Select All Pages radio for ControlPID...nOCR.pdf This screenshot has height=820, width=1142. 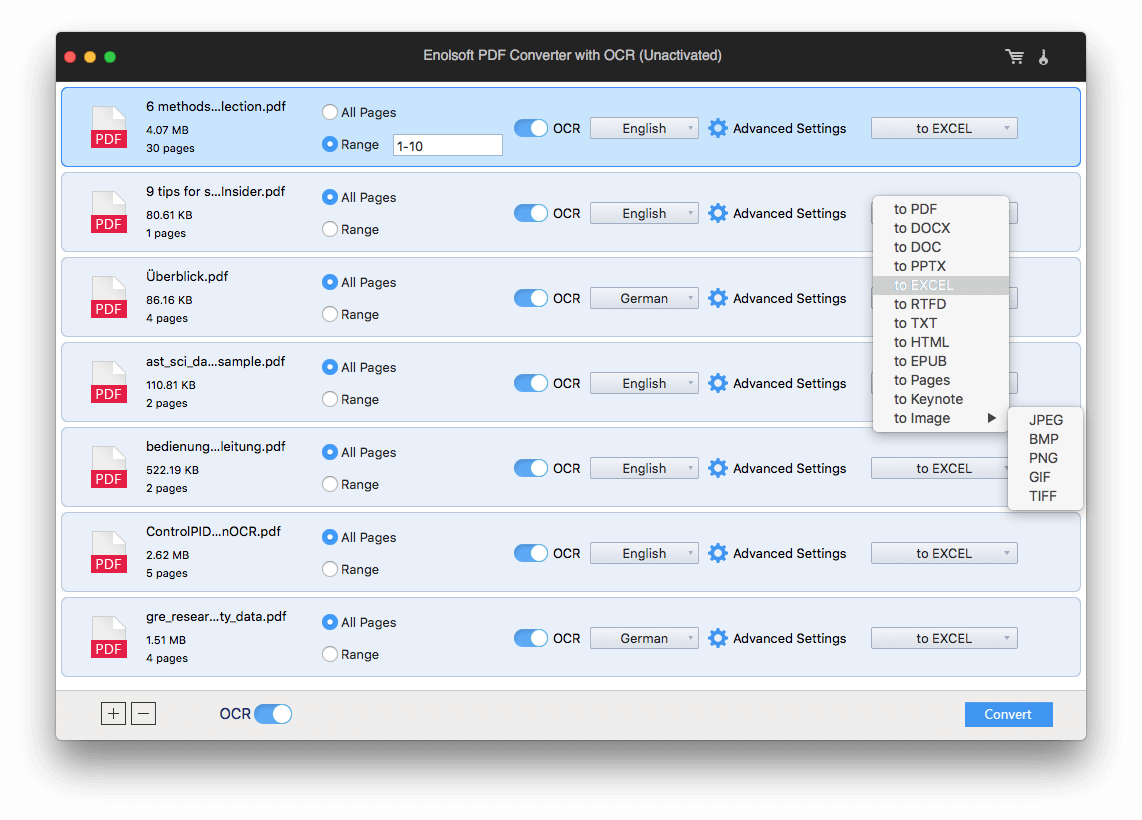tap(330, 537)
